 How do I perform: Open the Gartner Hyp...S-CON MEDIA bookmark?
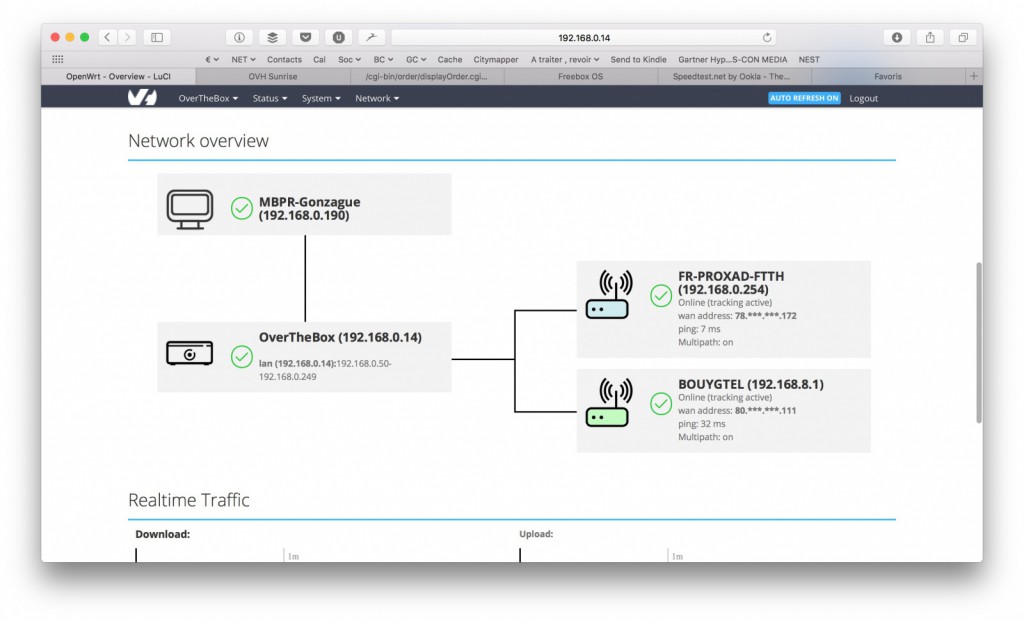732,59
